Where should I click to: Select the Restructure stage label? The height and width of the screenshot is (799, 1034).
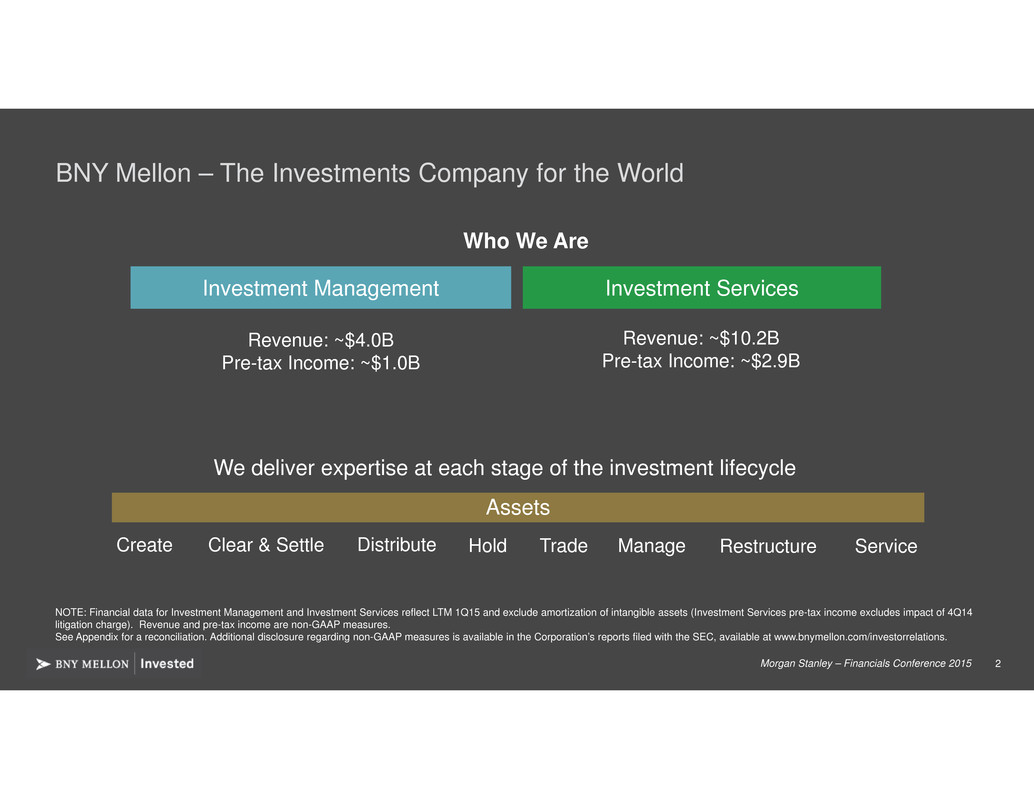(768, 547)
